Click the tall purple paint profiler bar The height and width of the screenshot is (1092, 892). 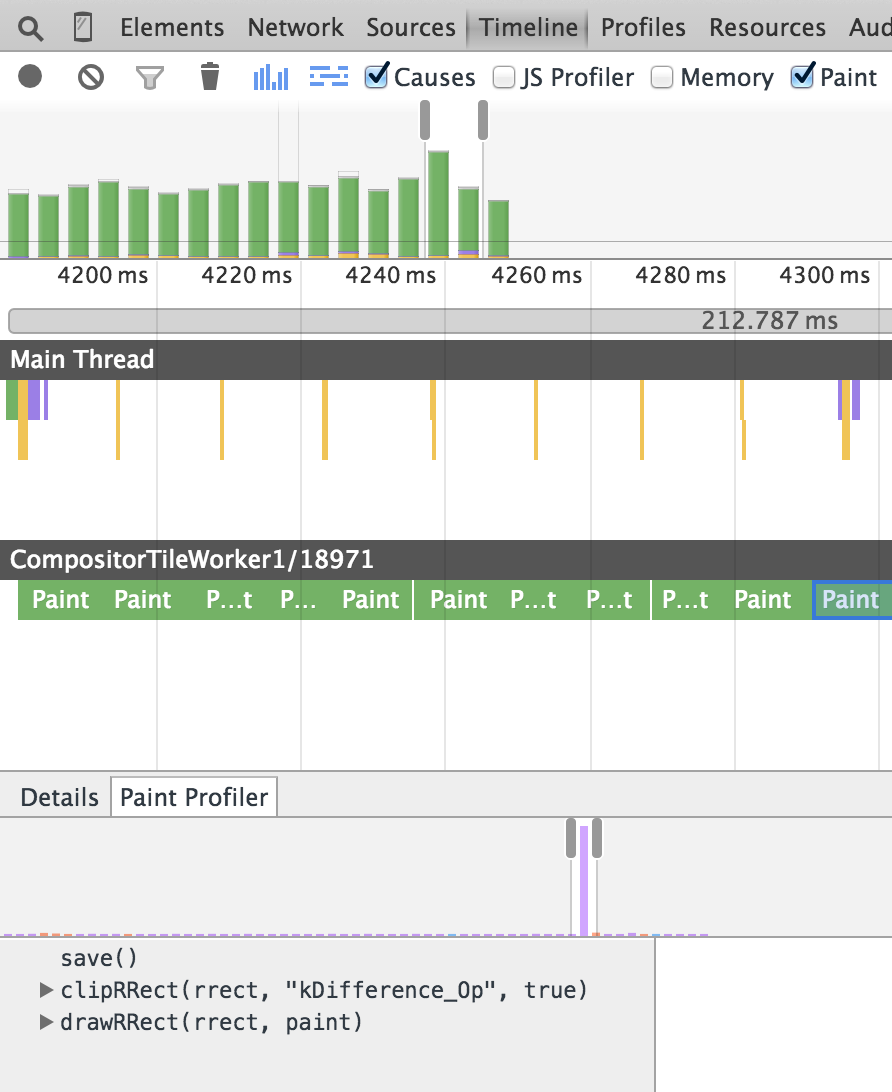pyautogui.click(x=584, y=881)
